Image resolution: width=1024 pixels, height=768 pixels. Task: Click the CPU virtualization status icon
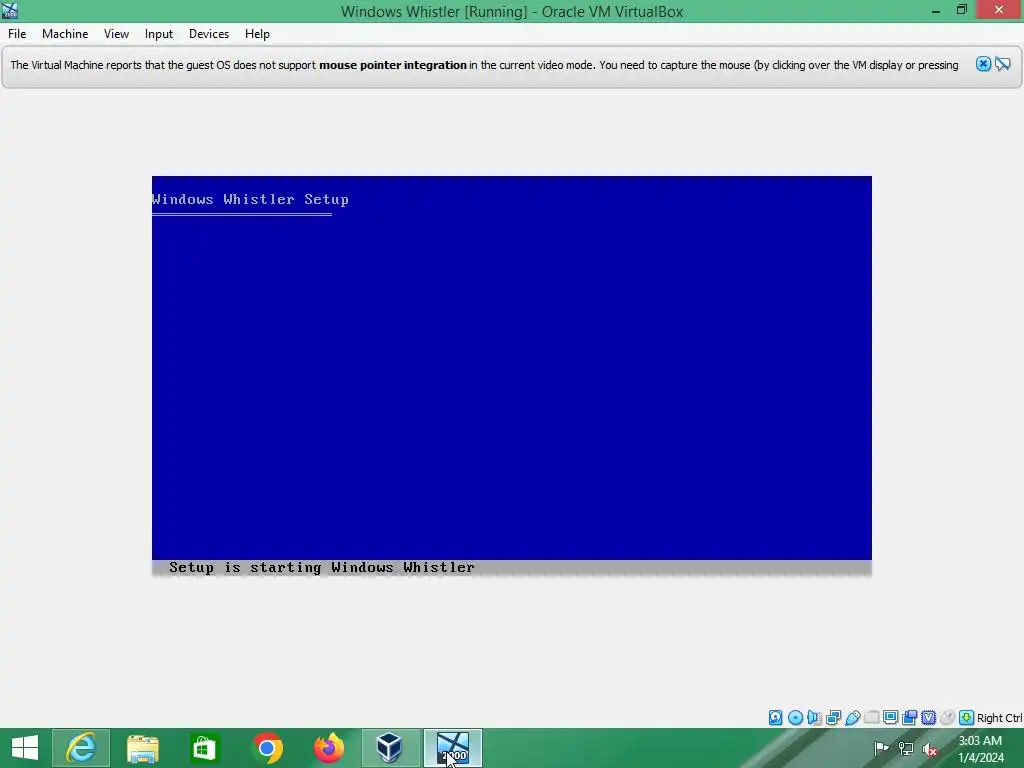click(x=928, y=718)
